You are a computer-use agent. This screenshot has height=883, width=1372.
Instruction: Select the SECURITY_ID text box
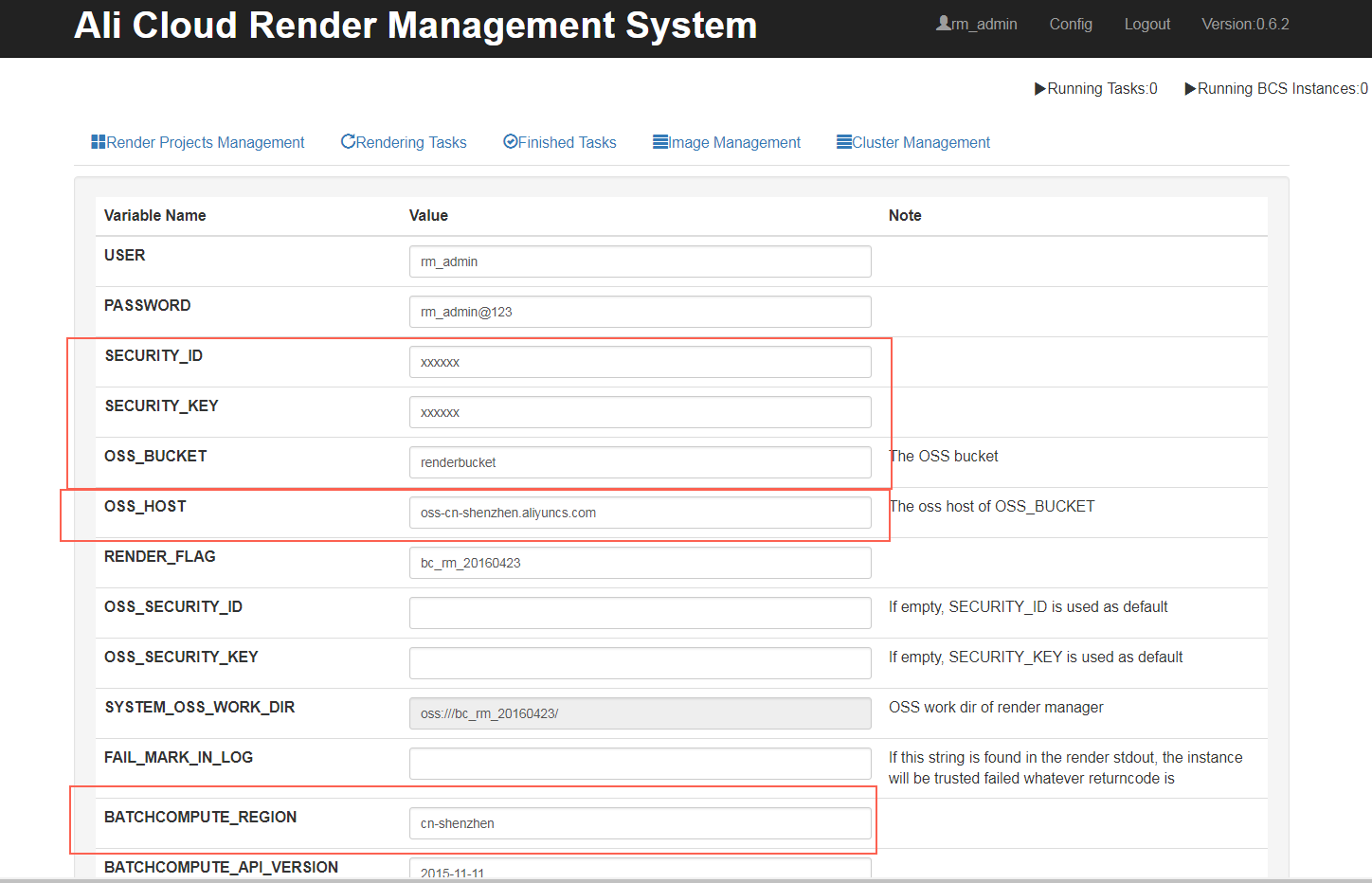pyautogui.click(x=640, y=362)
